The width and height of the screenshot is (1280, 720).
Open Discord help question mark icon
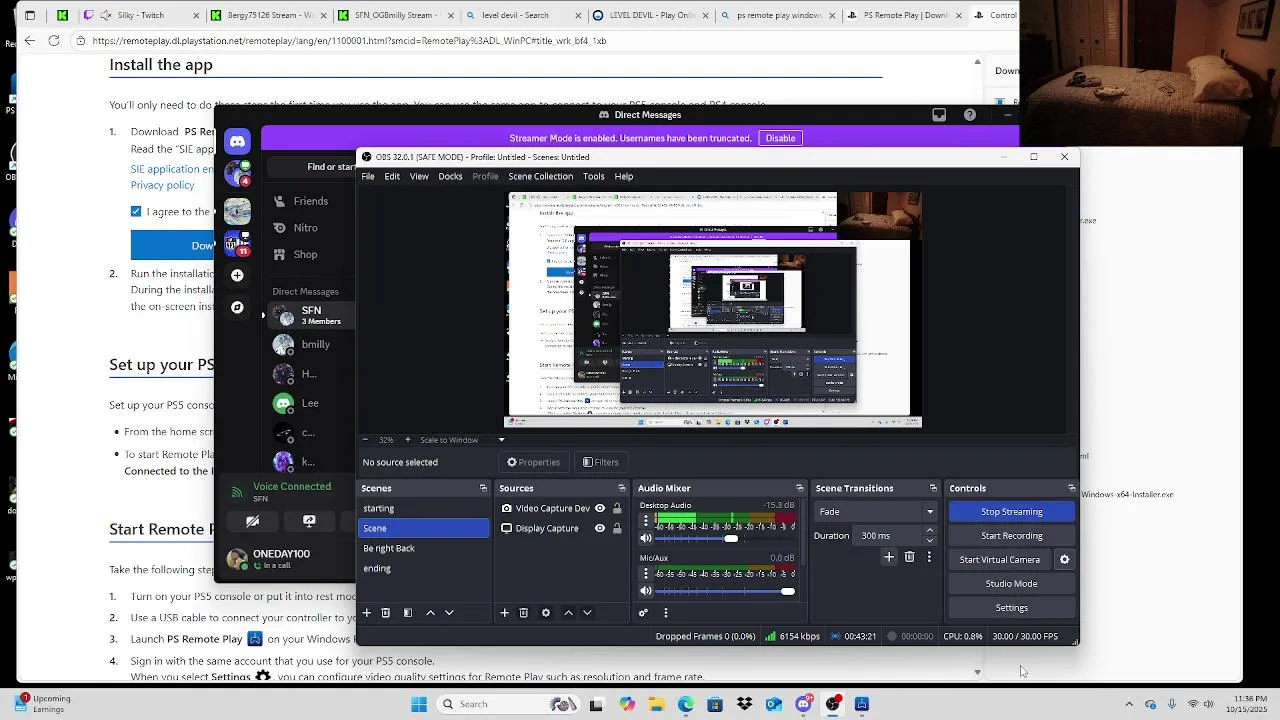pos(969,115)
